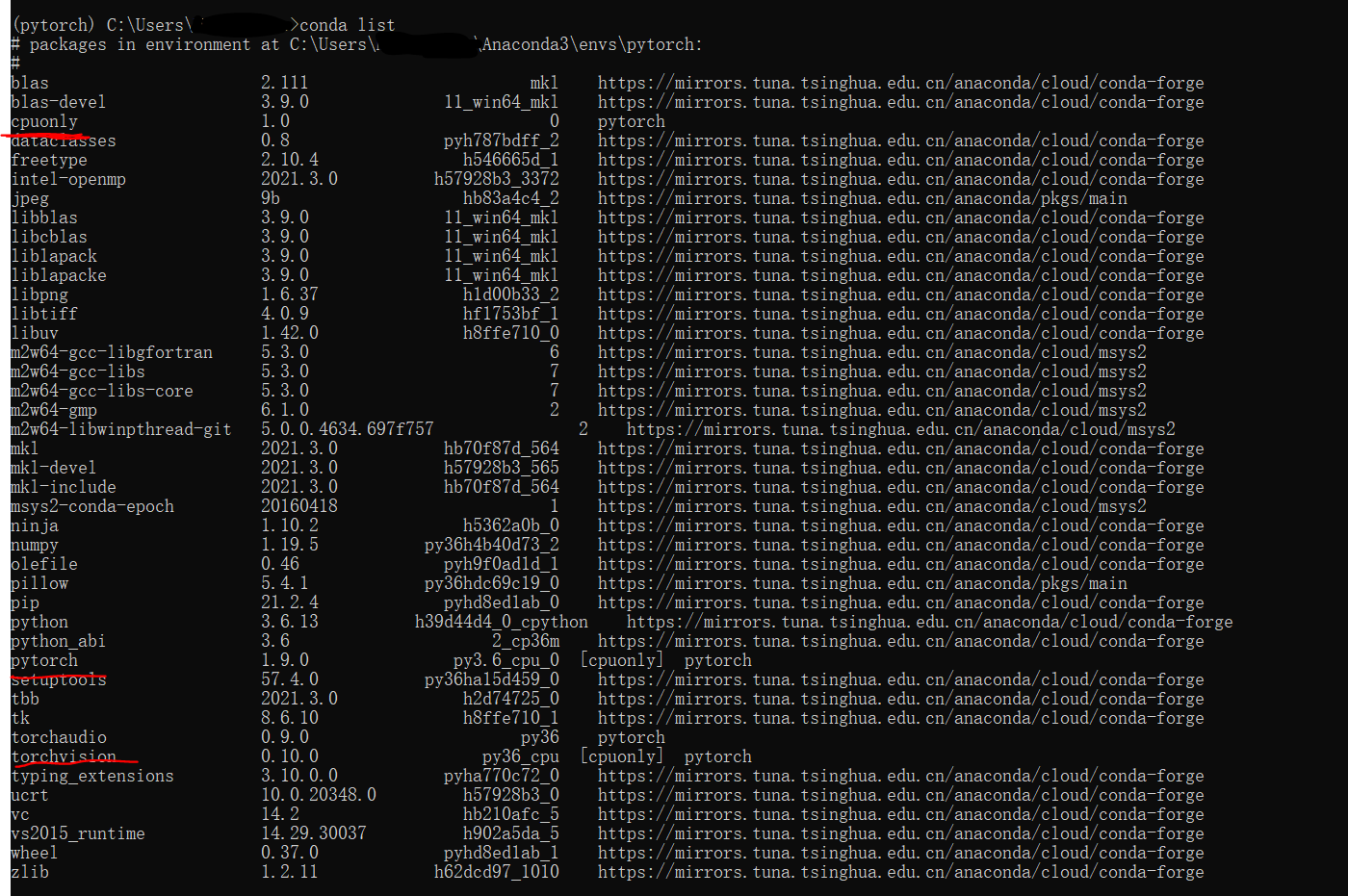
Task: Click python version '3.6.13'
Action: [290, 622]
